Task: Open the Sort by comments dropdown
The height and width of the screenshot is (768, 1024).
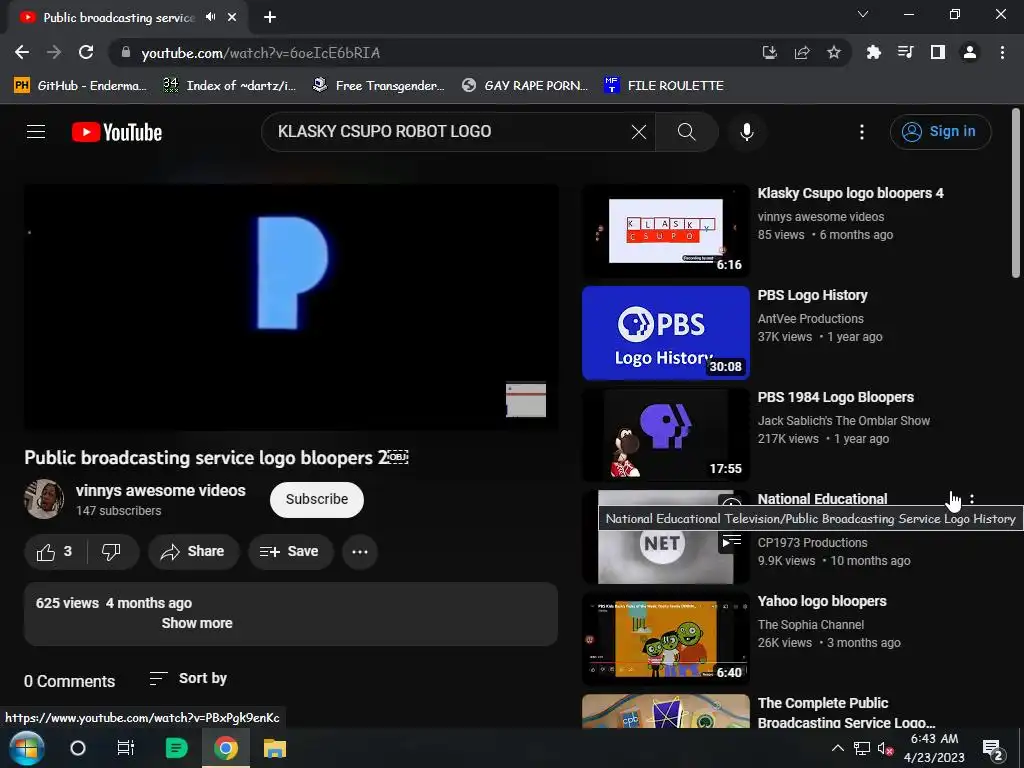Action: [x=188, y=679]
